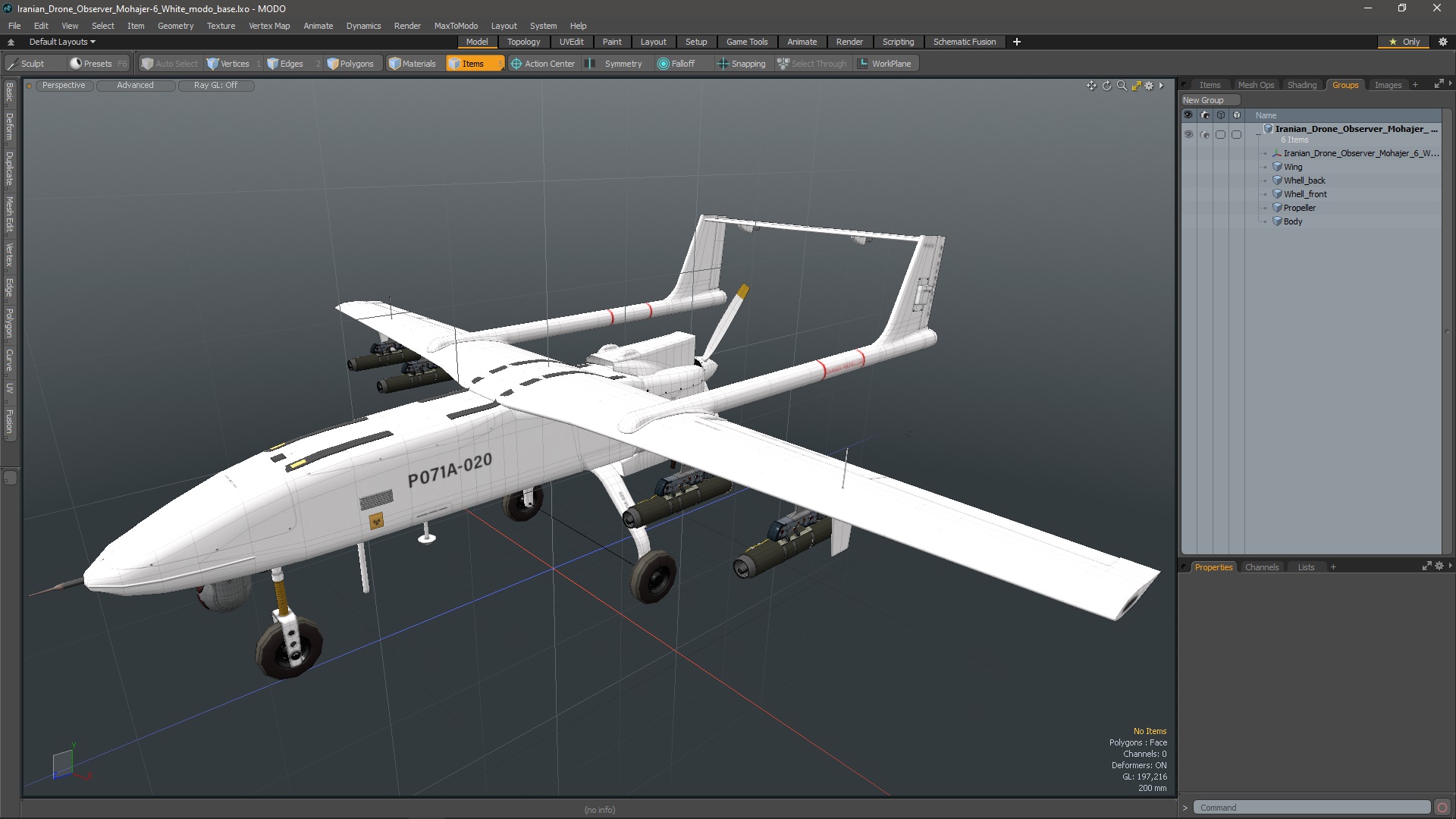Switch to the Channels tab
The width and height of the screenshot is (1456, 819).
(1261, 567)
